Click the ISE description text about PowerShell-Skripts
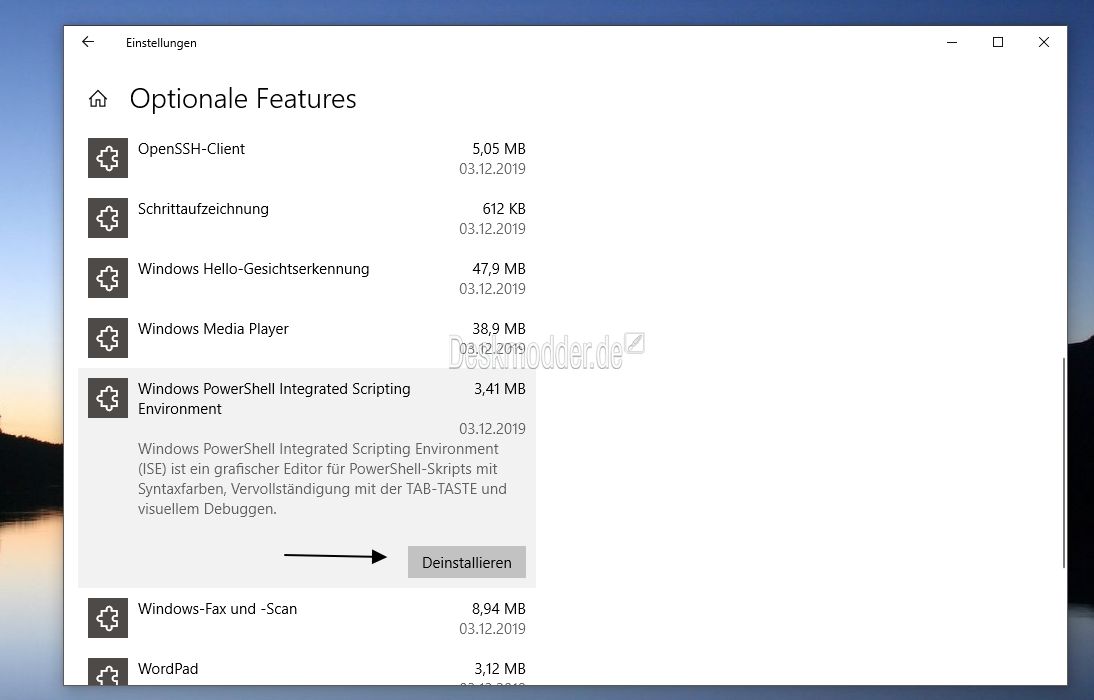 point(322,479)
